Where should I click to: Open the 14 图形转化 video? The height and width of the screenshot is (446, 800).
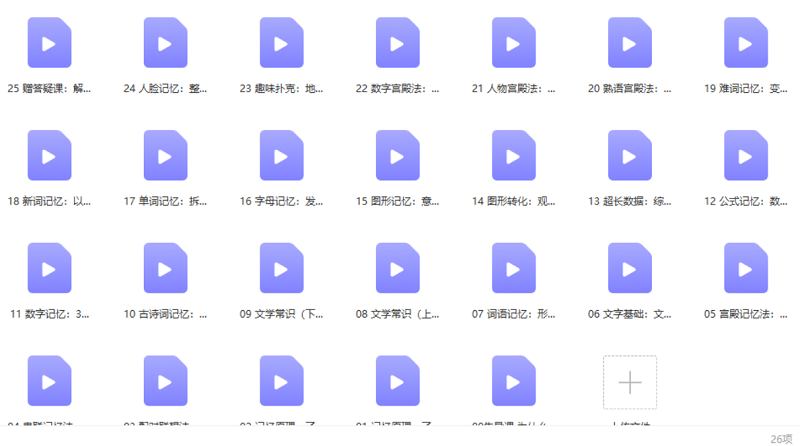(513, 155)
